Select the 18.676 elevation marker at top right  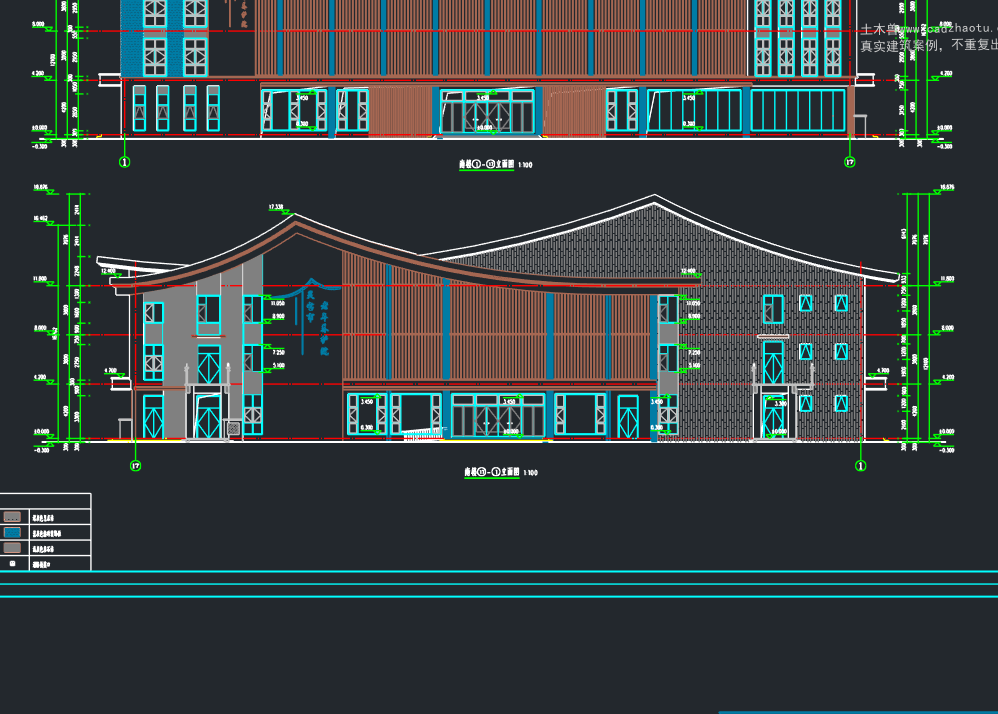point(945,189)
